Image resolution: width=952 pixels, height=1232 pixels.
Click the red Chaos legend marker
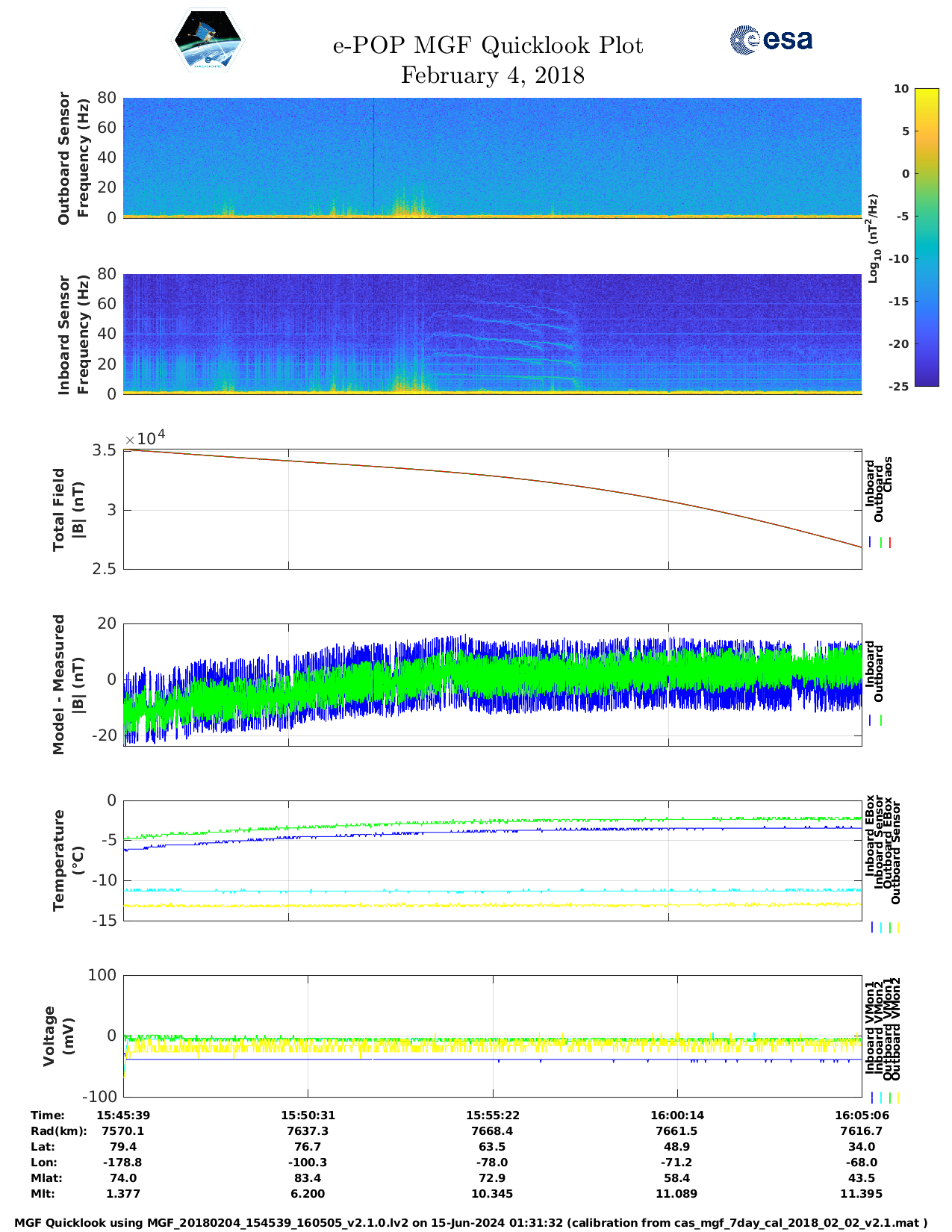point(890,543)
